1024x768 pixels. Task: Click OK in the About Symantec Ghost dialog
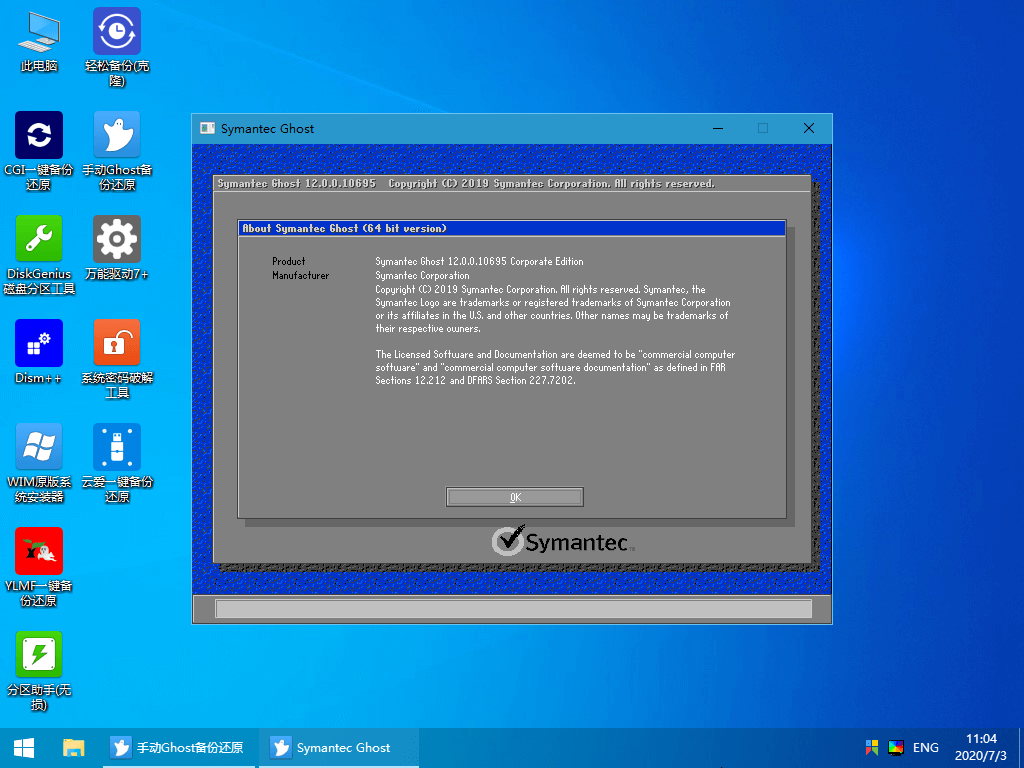(514, 497)
